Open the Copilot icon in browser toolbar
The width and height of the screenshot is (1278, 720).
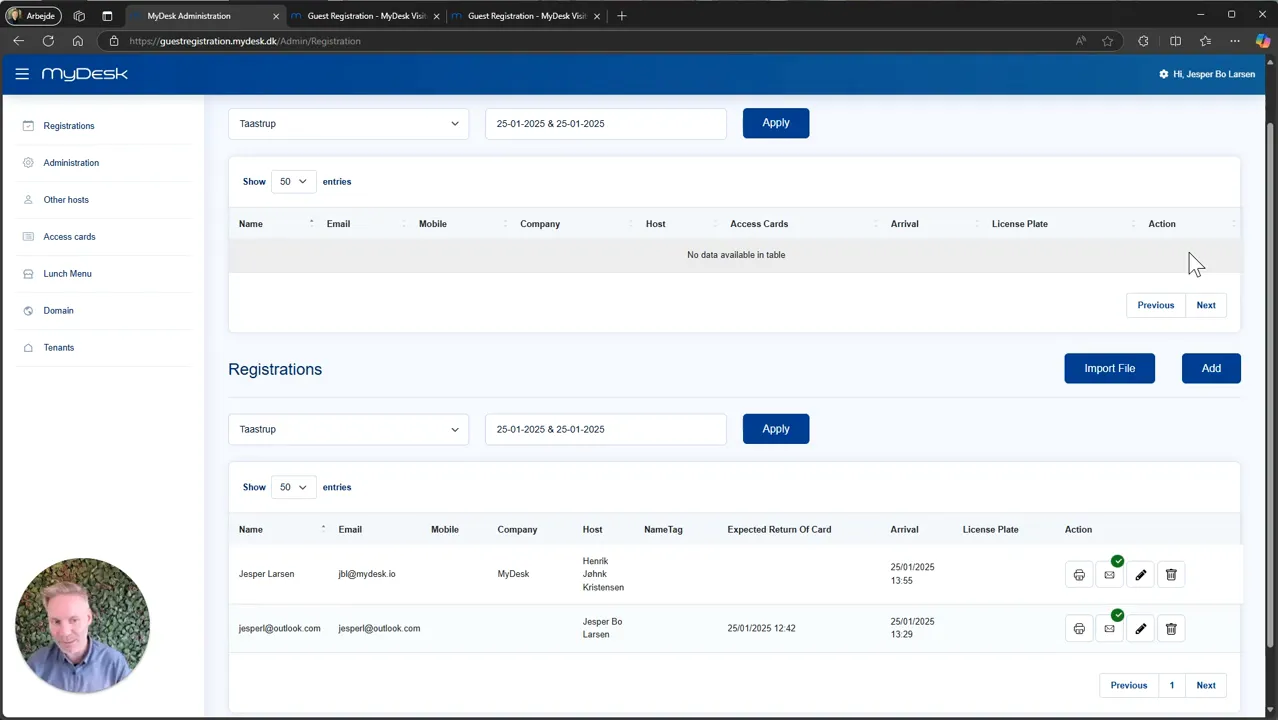click(1263, 41)
